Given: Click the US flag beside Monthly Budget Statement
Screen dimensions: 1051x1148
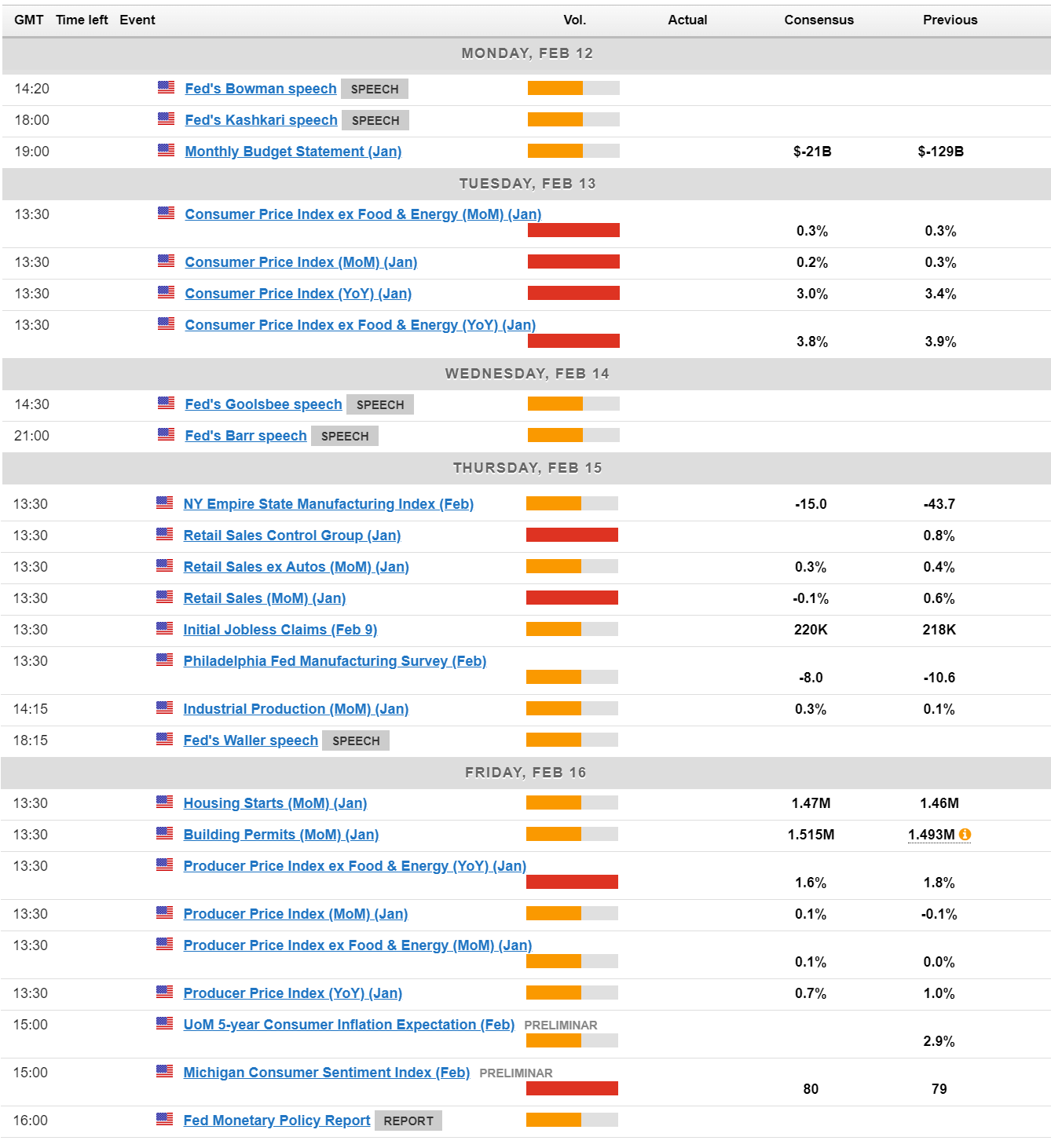Looking at the screenshot, I should pos(166,151).
